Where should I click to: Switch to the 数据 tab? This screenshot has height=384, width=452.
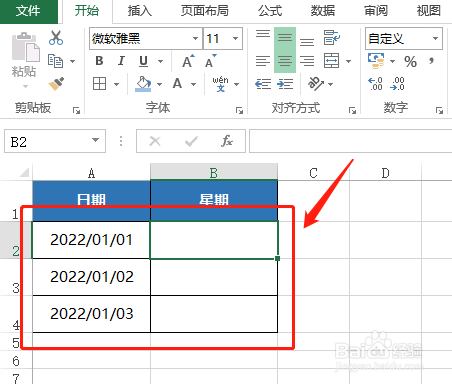coord(323,11)
